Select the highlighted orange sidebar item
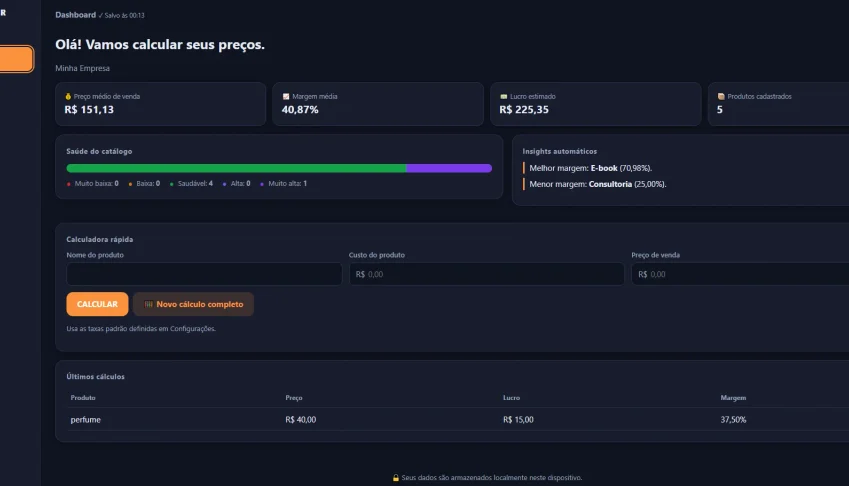 (x=16, y=59)
